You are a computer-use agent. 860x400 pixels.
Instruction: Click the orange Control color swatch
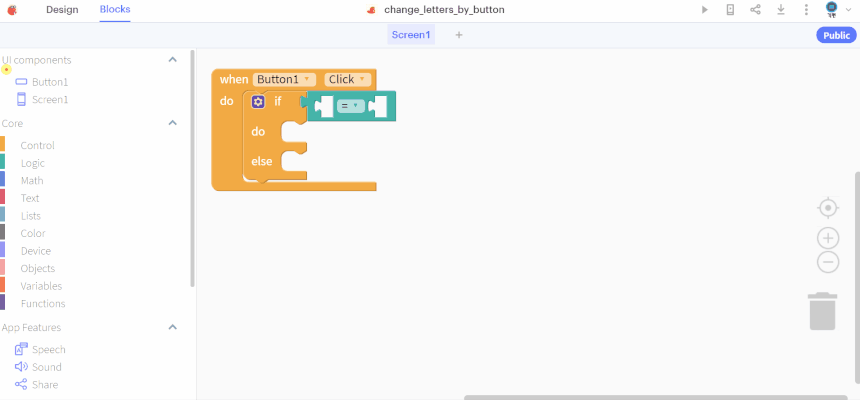[x=2, y=144]
